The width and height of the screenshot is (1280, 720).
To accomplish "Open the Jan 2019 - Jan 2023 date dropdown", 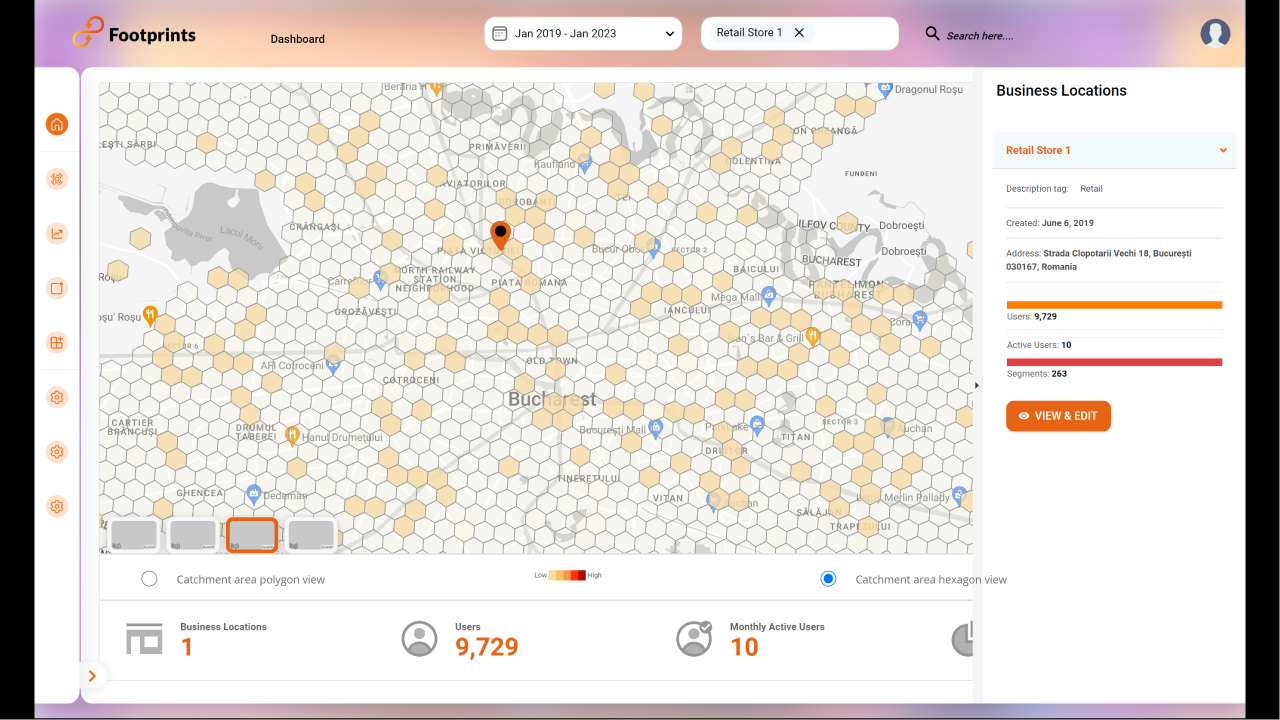I will (583, 33).
